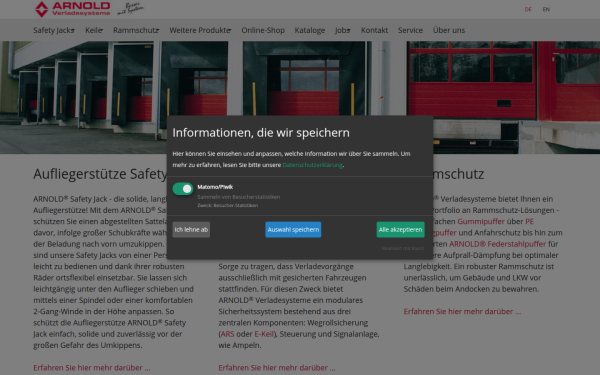Click the Matomo/Piwik label
The width and height of the screenshot is (600, 375).
pos(215,187)
